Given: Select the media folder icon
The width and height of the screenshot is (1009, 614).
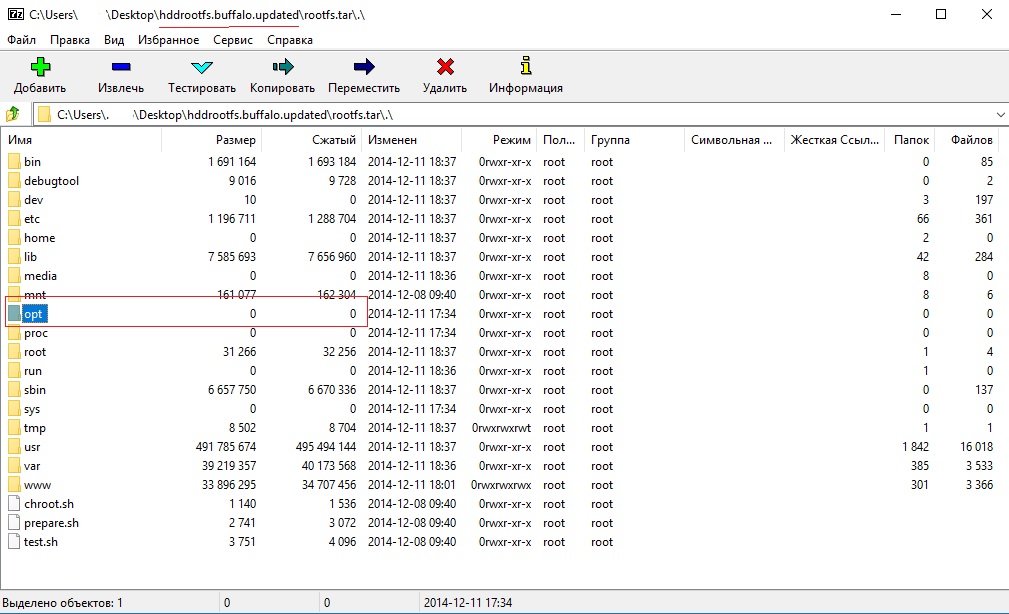Looking at the screenshot, I should point(14,275).
